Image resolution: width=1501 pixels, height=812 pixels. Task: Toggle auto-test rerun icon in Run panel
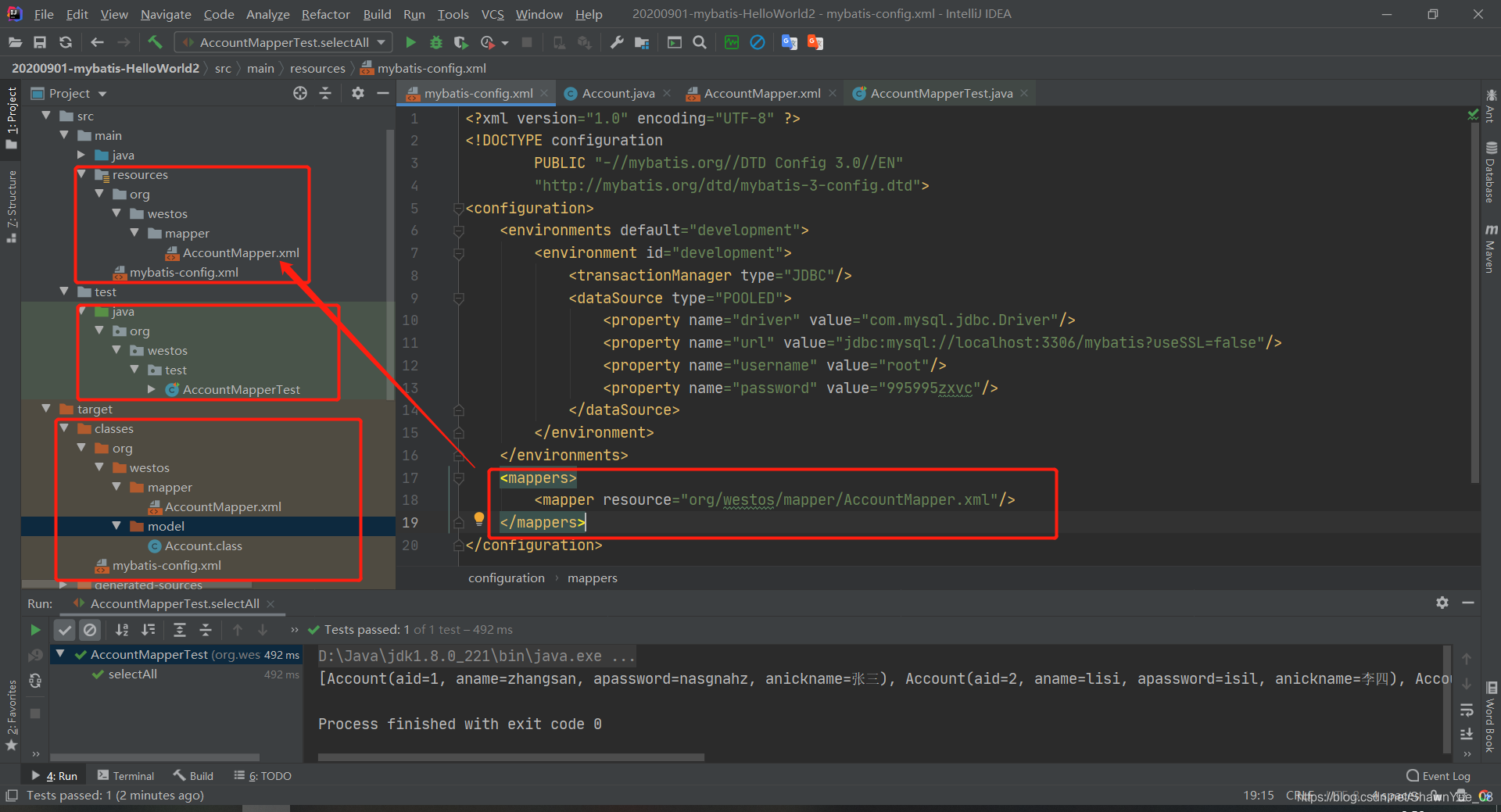35,681
